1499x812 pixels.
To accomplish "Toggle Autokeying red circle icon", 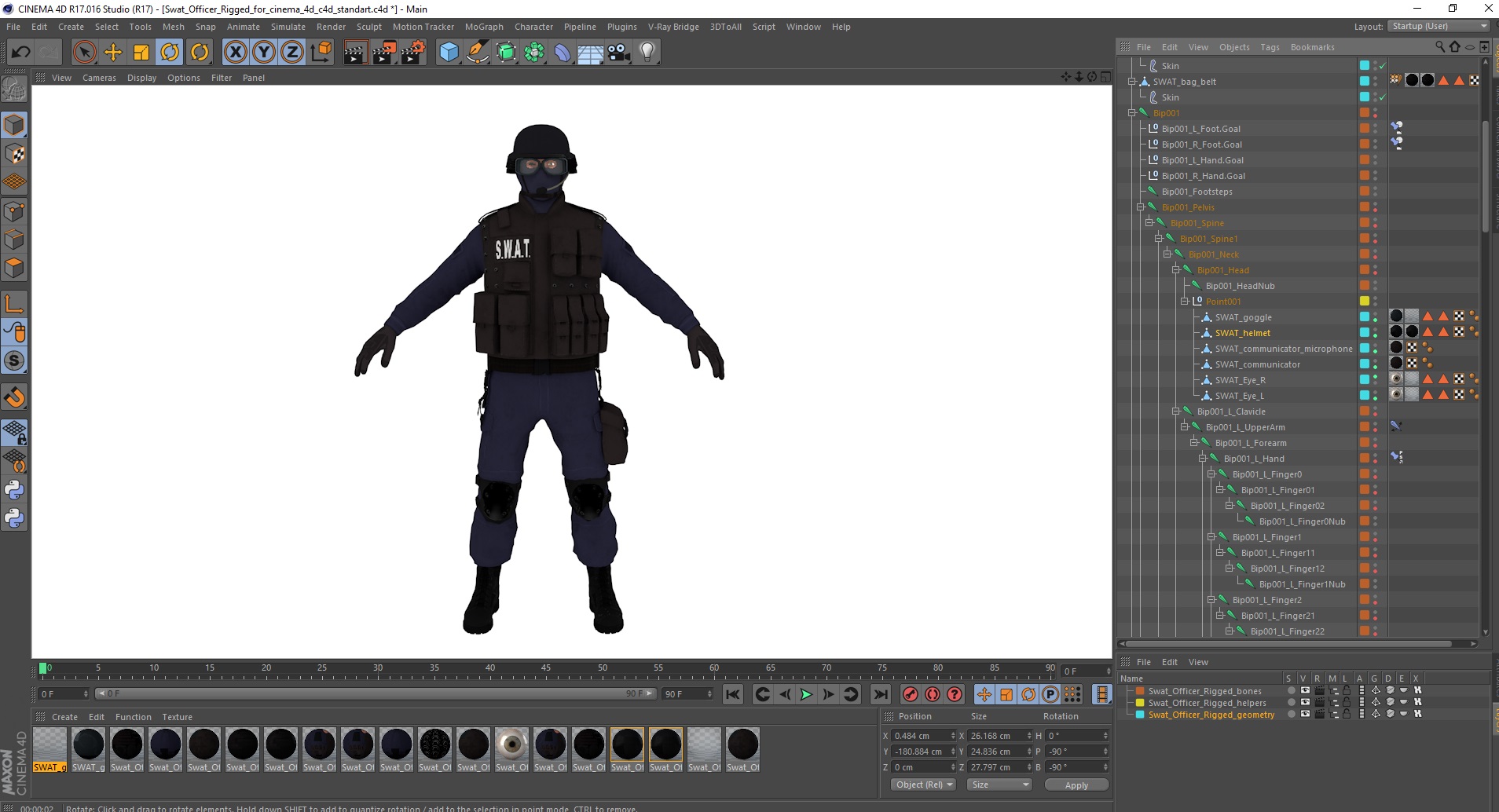I will tap(933, 694).
